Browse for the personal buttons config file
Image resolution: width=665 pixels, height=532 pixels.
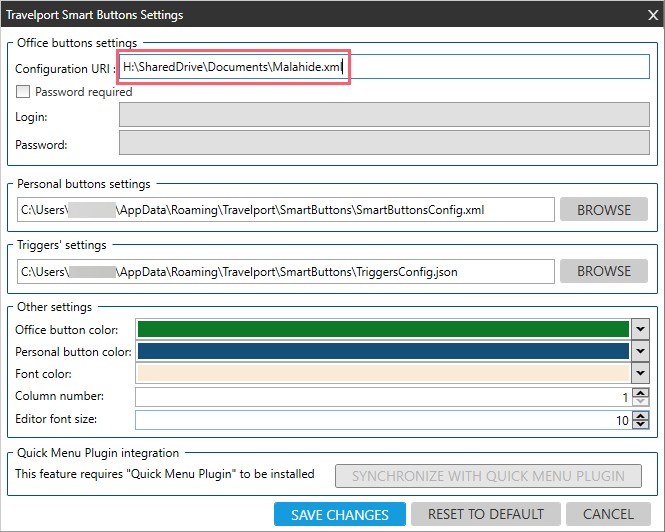[x=604, y=210]
